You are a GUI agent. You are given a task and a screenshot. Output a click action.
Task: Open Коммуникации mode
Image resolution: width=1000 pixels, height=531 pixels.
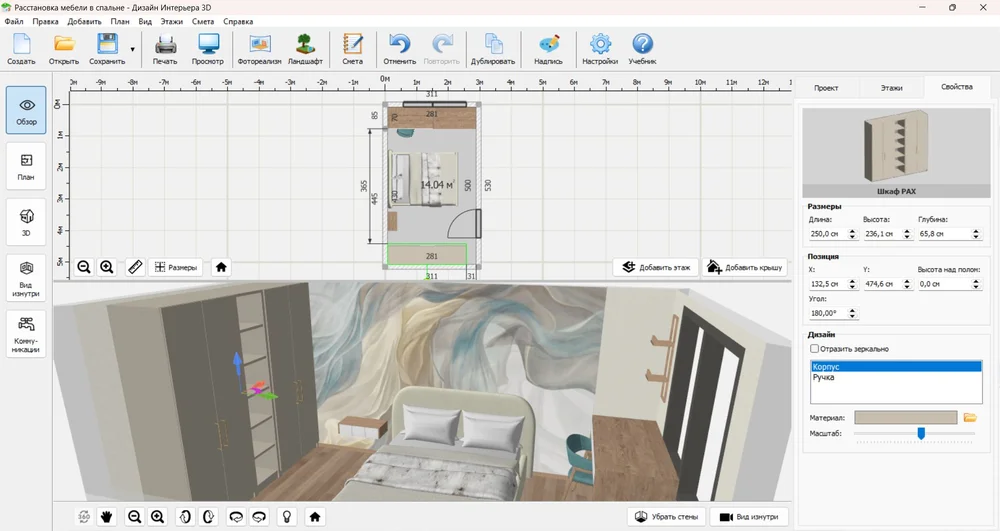click(26, 334)
